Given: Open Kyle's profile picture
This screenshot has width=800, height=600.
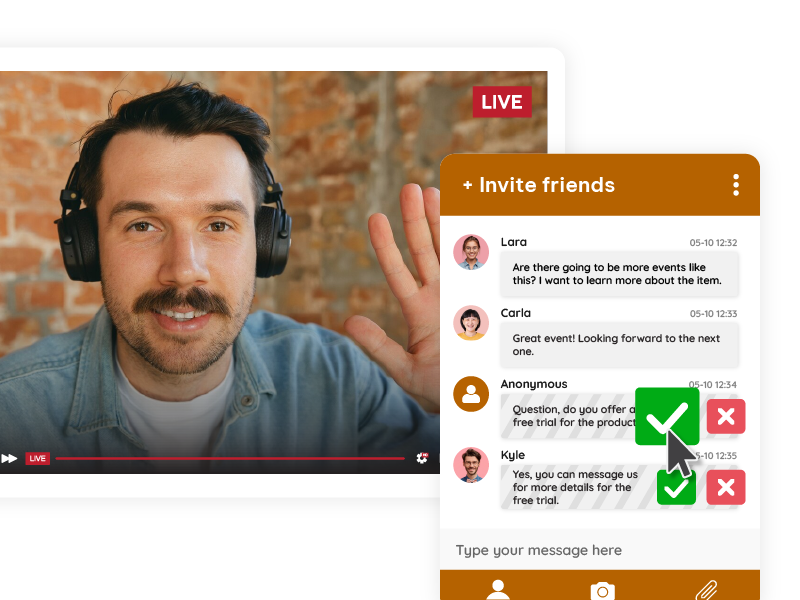Looking at the screenshot, I should coord(471,464).
